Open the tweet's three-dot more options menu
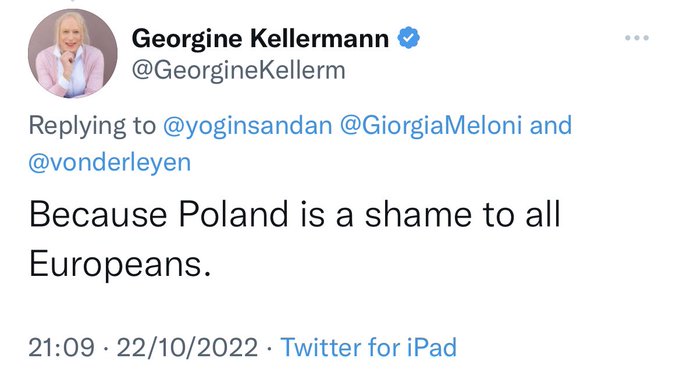 click(x=637, y=38)
